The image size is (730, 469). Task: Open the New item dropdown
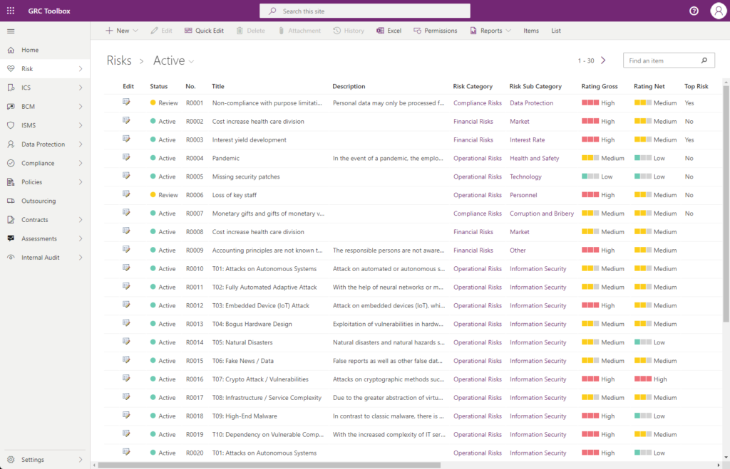click(x=122, y=31)
